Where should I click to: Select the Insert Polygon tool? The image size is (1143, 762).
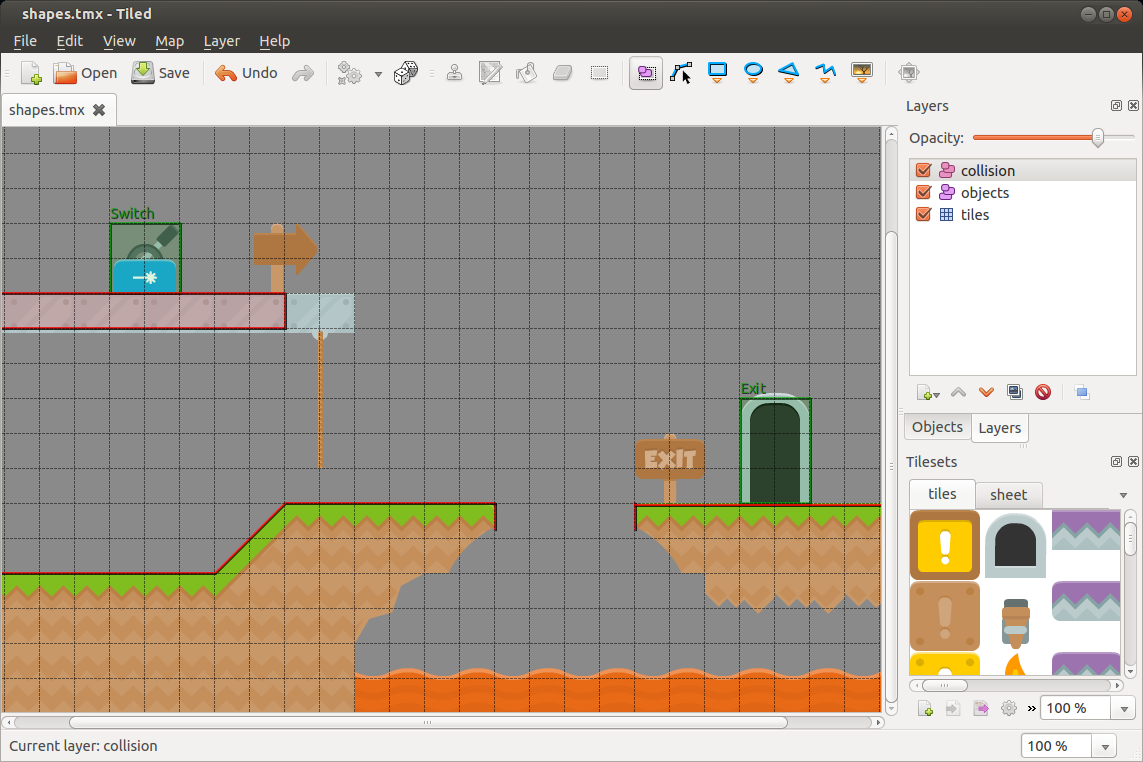(x=788, y=72)
